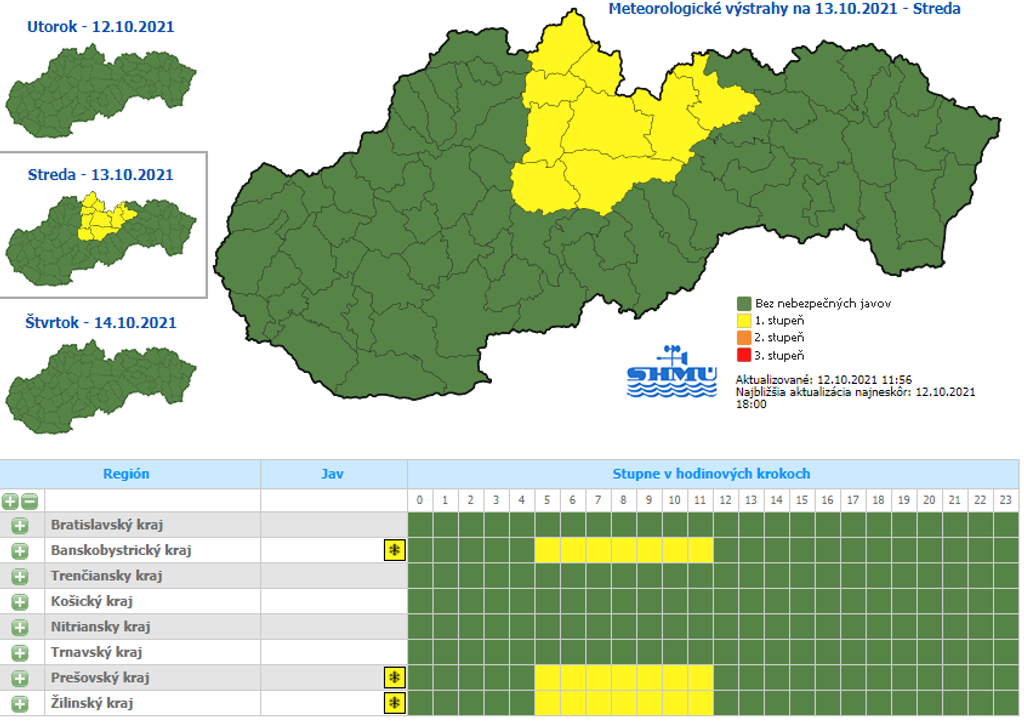
Task: Click hour 5 cell in the Prešovský kraj row
Action: point(547,678)
